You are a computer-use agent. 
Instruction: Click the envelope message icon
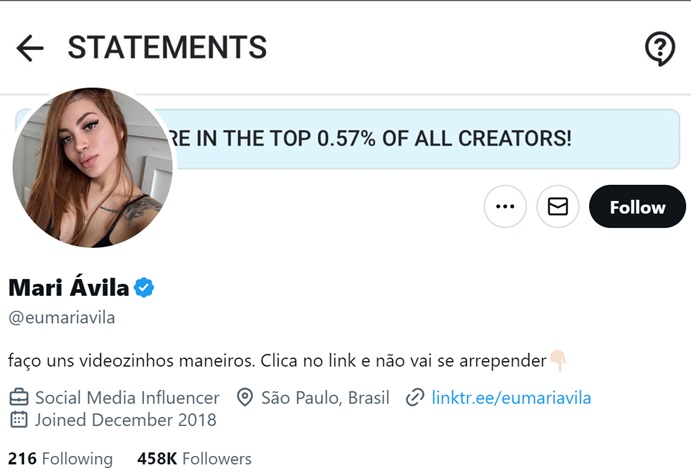(558, 207)
